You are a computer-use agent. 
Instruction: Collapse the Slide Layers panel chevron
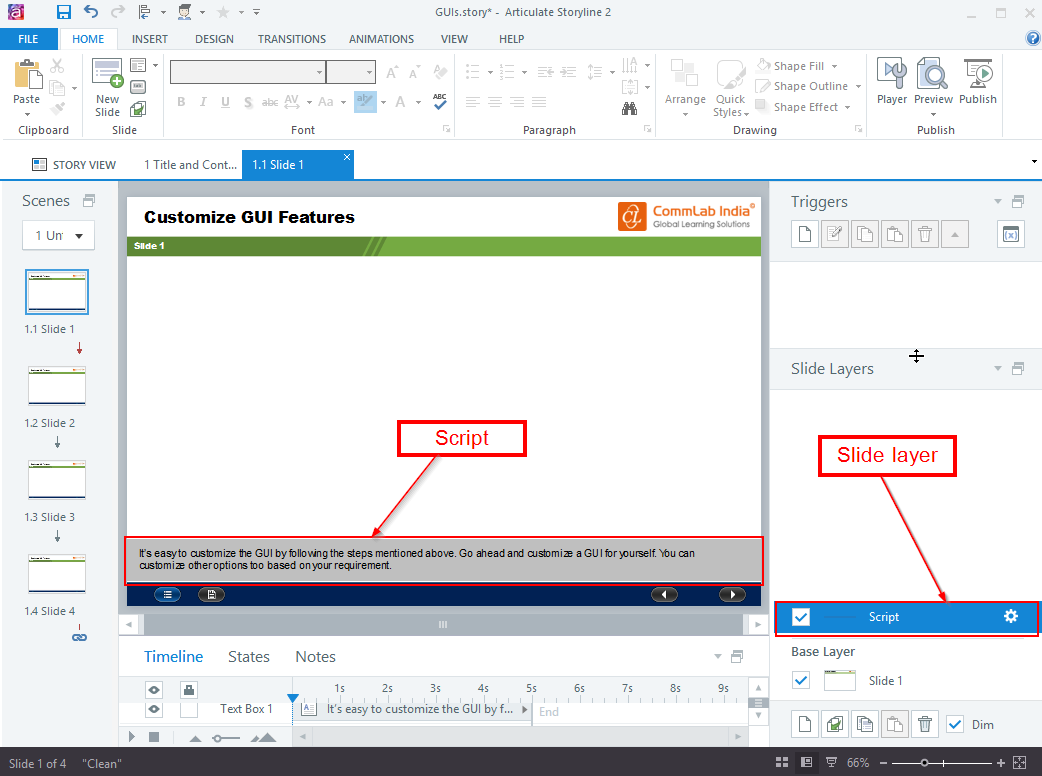pyautogui.click(x=997, y=368)
